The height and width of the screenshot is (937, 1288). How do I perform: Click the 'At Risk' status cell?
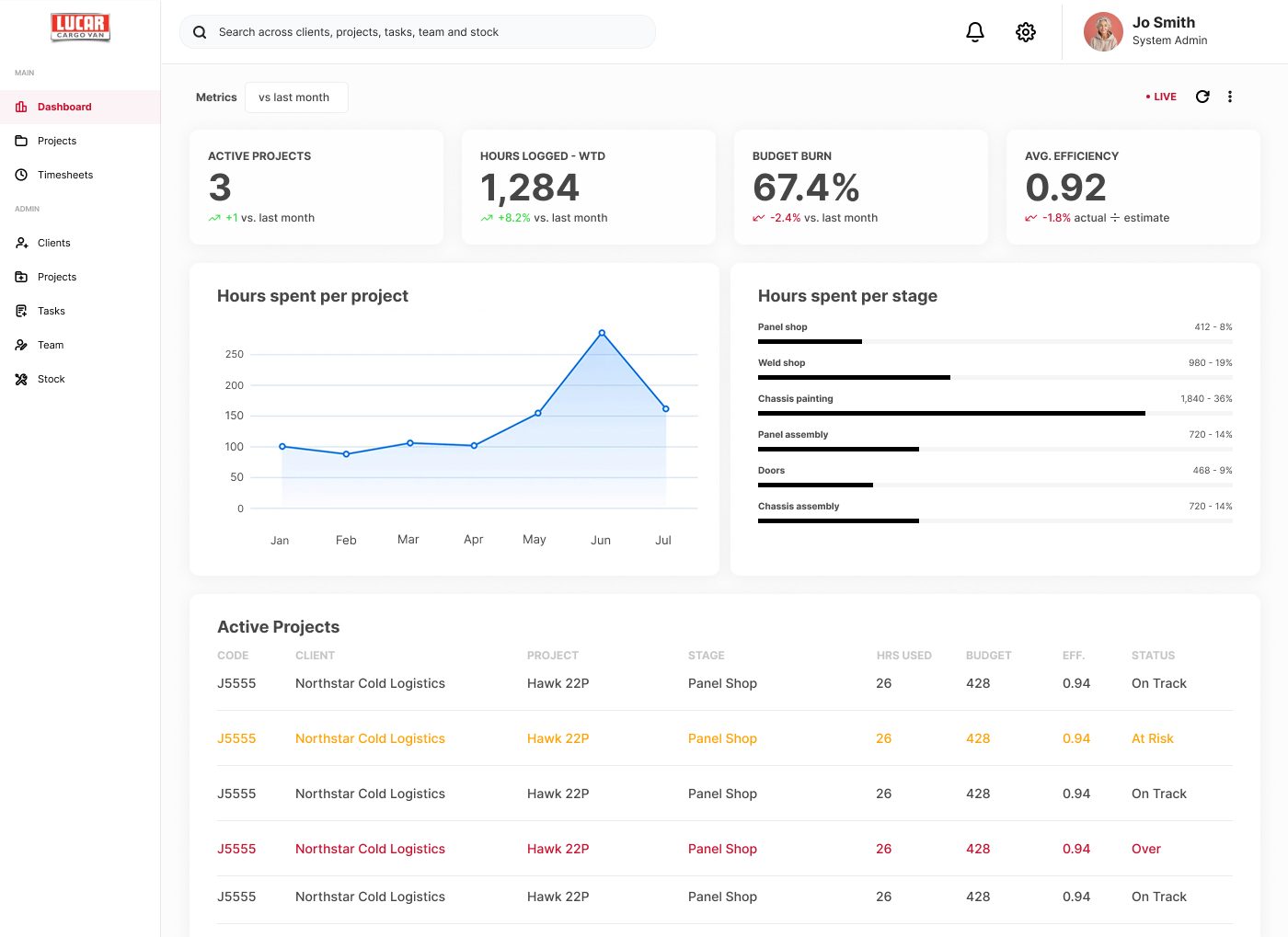1153,738
